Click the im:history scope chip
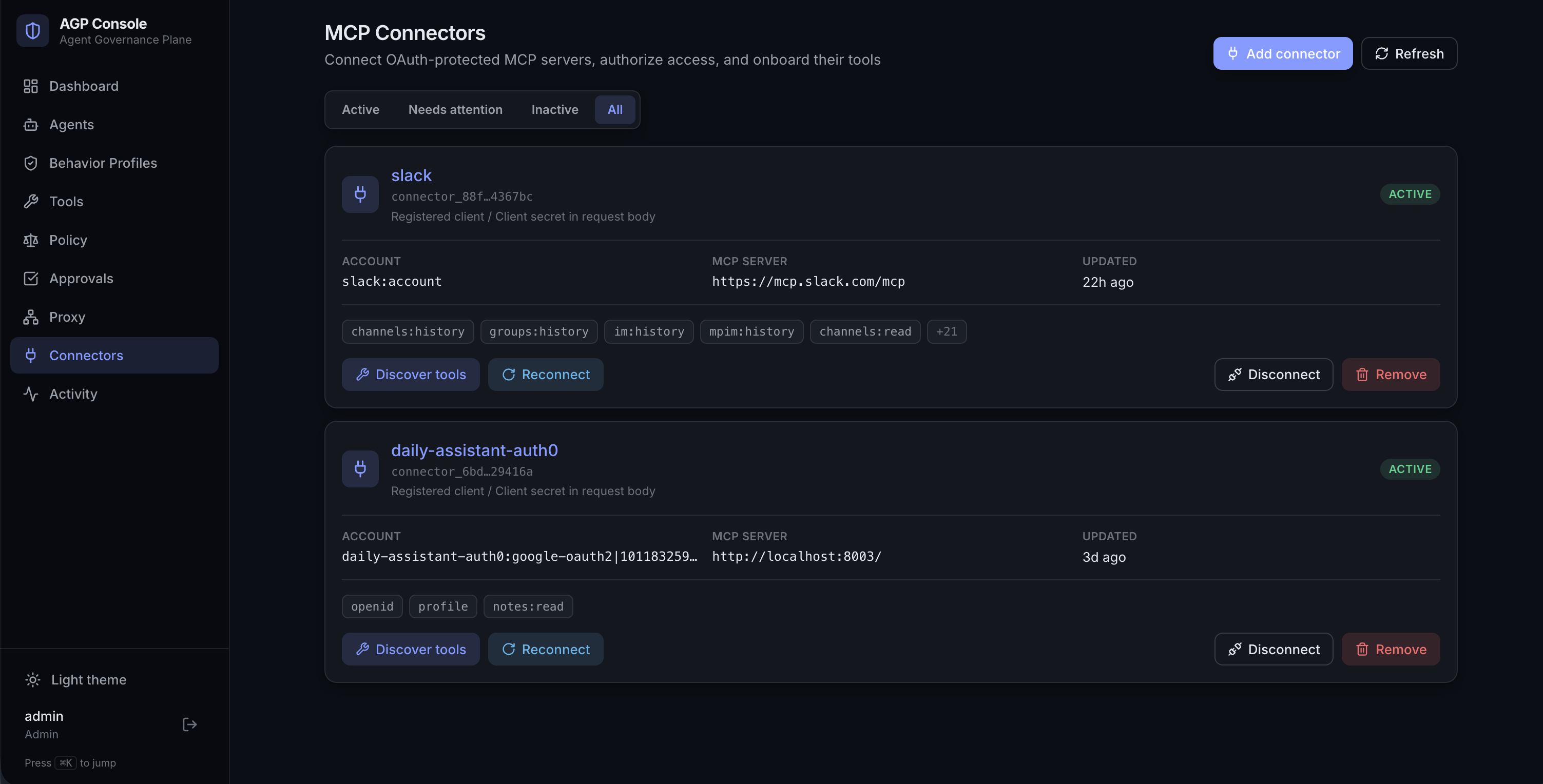 coord(649,332)
